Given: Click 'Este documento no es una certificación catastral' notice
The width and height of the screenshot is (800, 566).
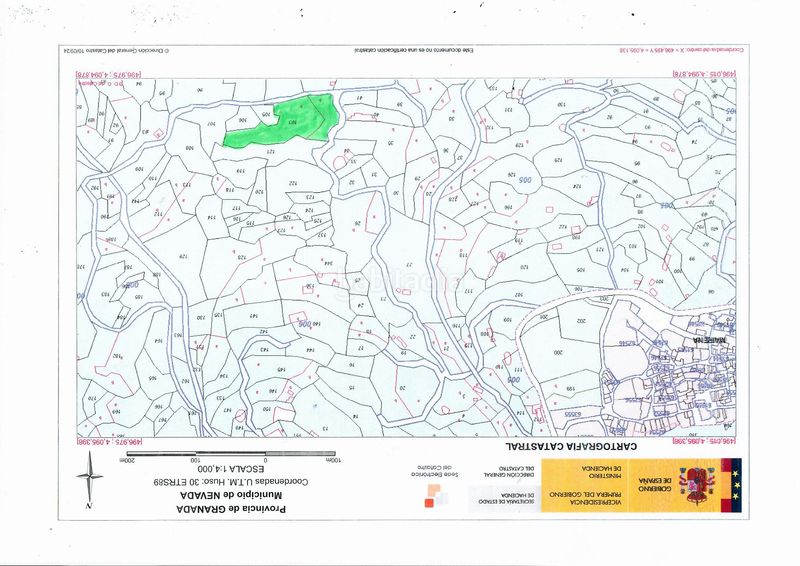Looking at the screenshot, I should click(414, 51).
